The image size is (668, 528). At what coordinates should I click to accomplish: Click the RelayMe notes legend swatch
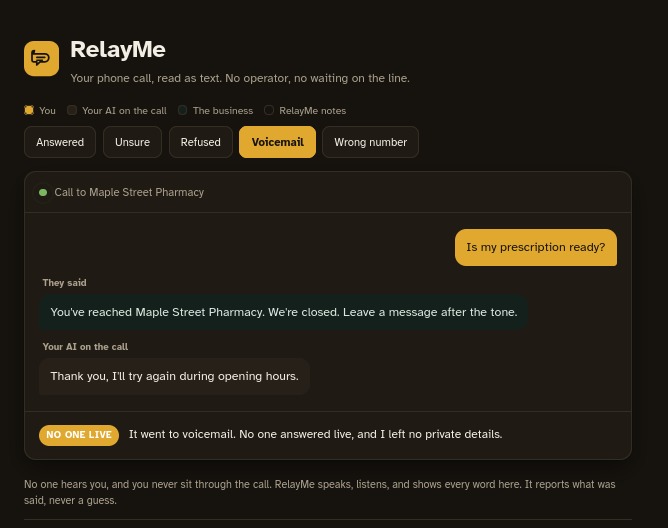[x=269, y=110]
